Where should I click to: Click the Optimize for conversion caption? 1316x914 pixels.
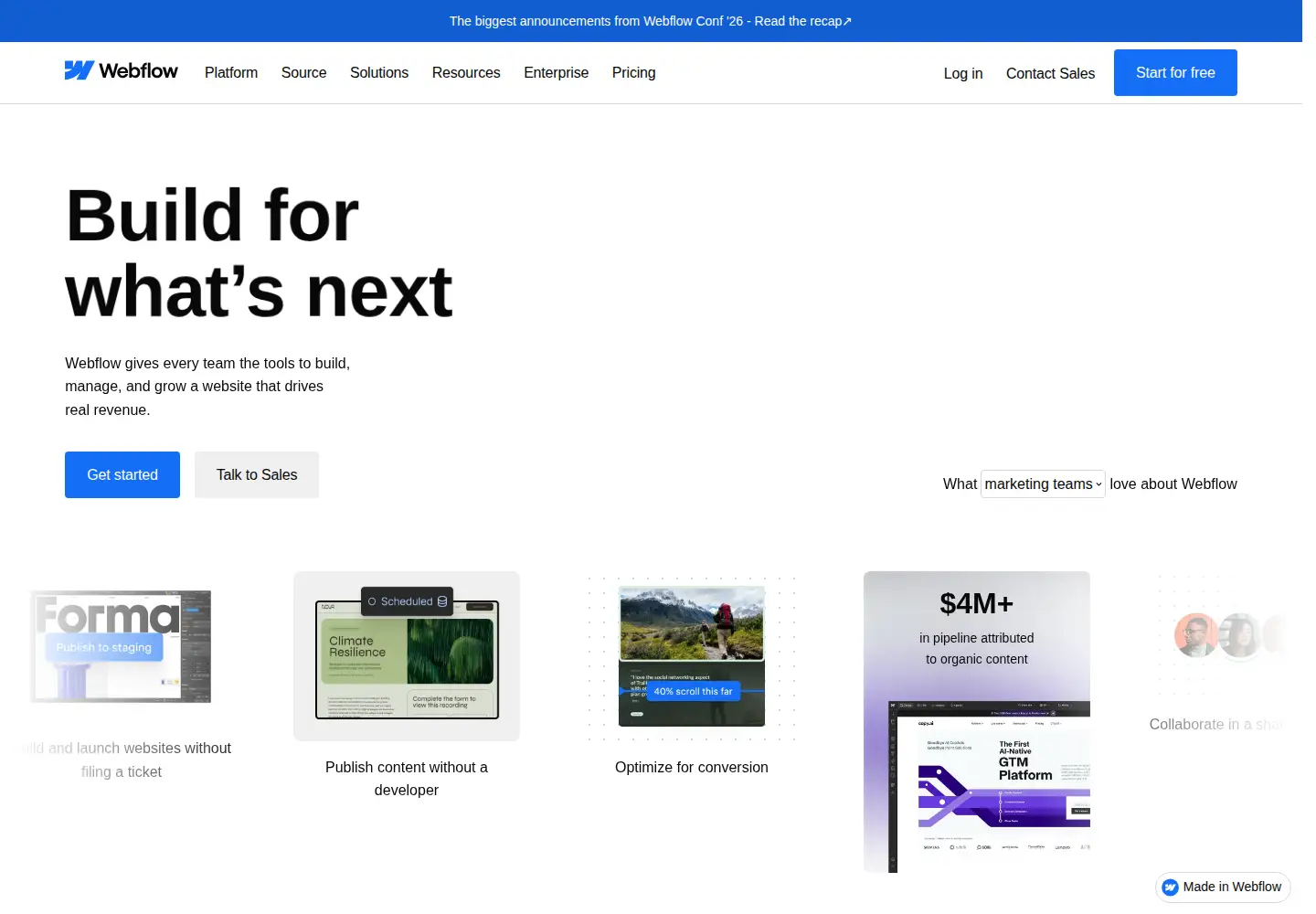tap(692, 767)
